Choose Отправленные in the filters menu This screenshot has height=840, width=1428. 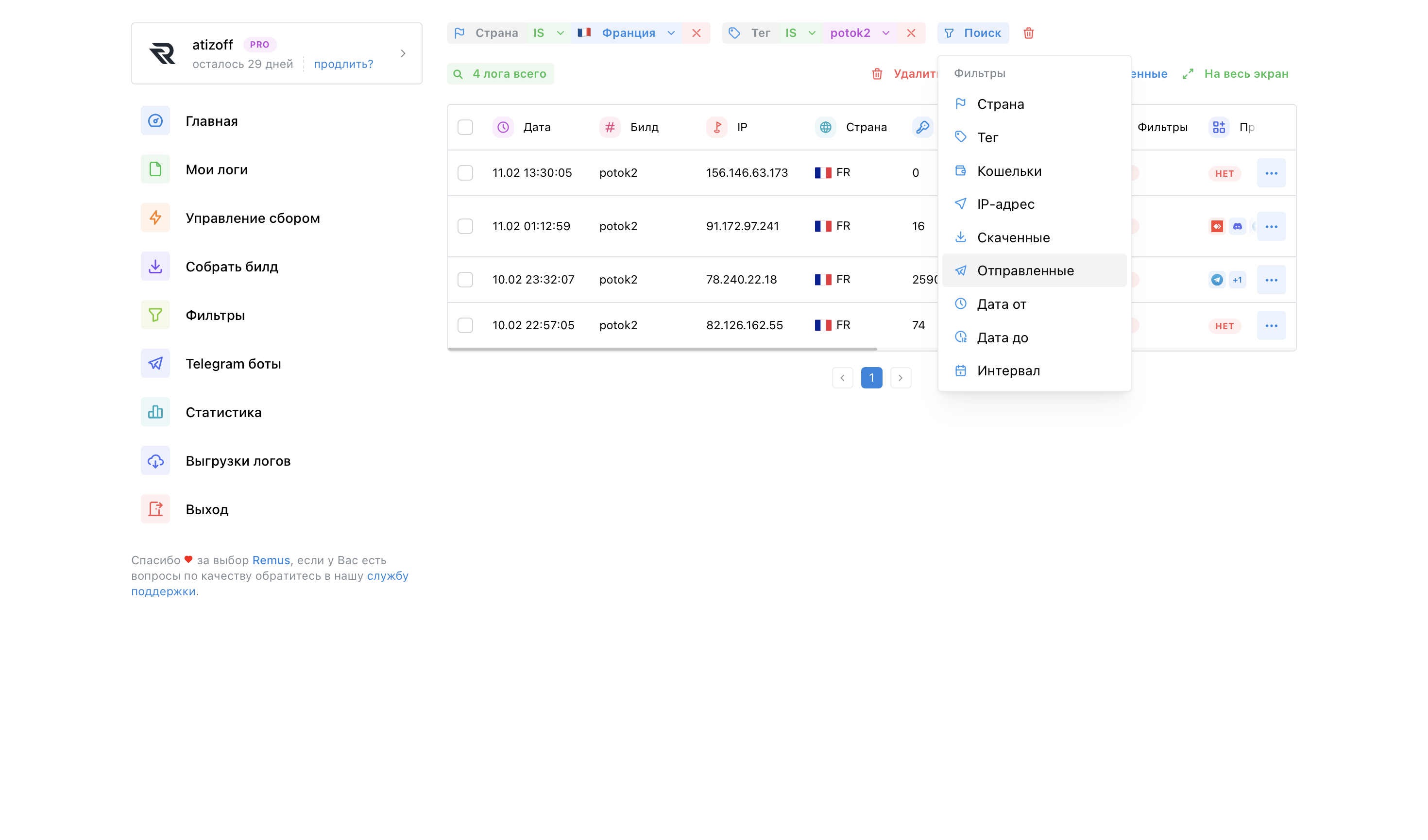[x=1024, y=270]
